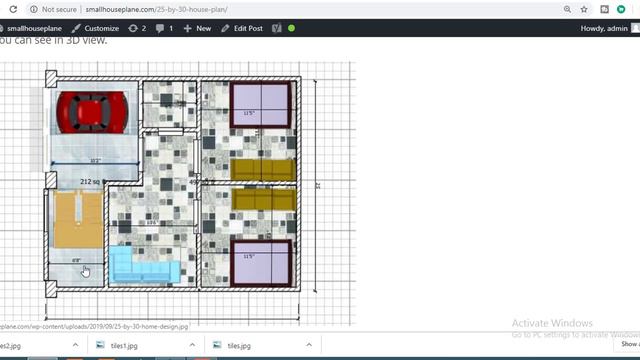Open the New content menu
Screen dimensions: 640x360
[x=197, y=28]
